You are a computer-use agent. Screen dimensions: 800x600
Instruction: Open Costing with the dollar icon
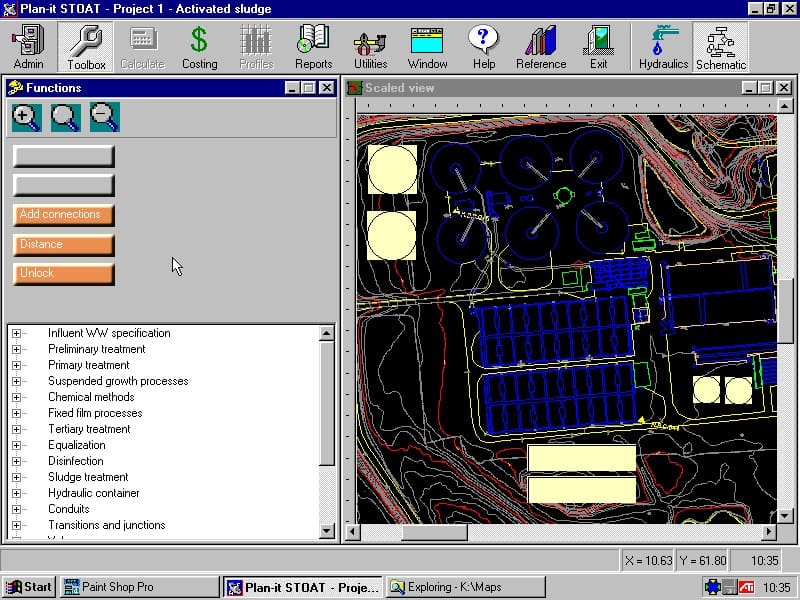199,47
